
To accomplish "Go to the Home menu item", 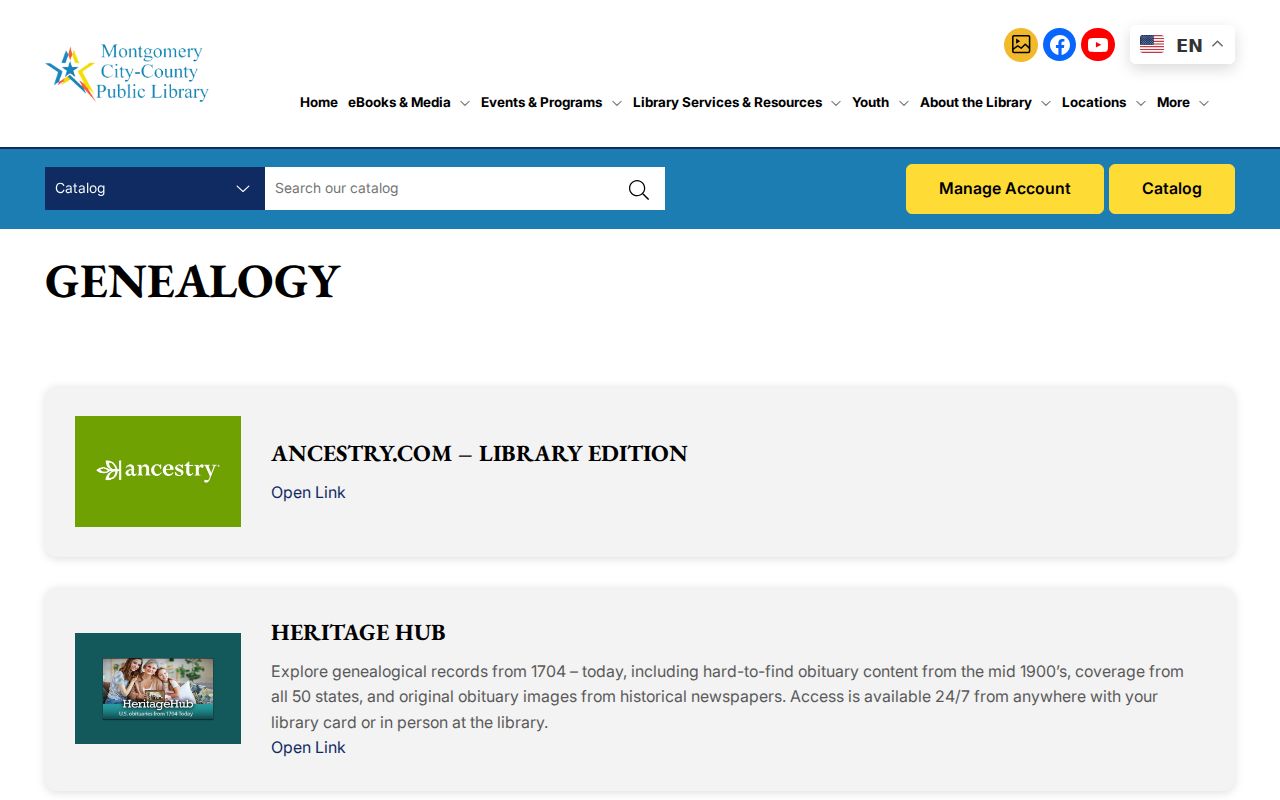I will click(x=319, y=102).
